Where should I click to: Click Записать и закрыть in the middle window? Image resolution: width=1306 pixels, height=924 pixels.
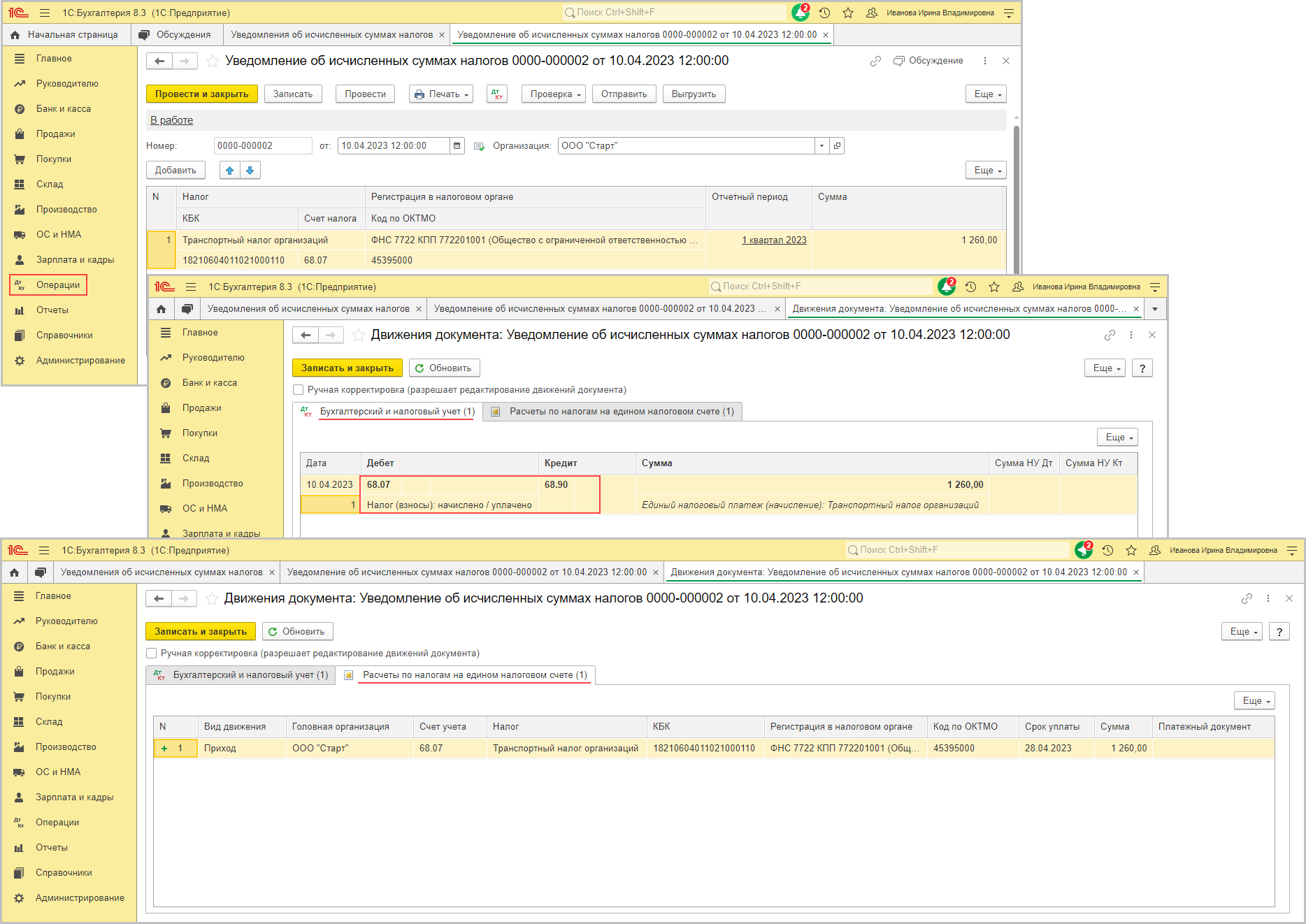347,368
